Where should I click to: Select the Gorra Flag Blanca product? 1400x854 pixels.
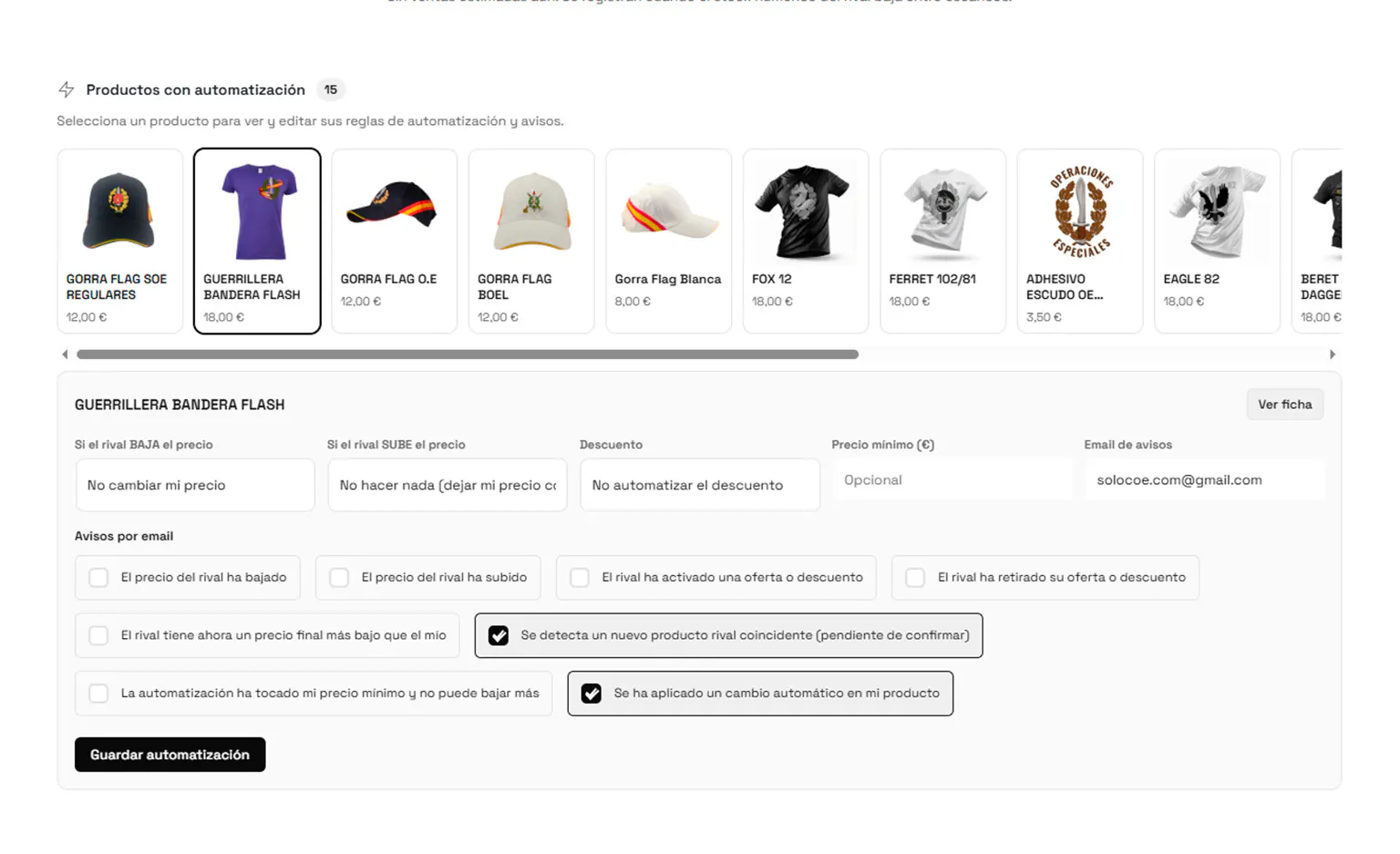(x=669, y=242)
